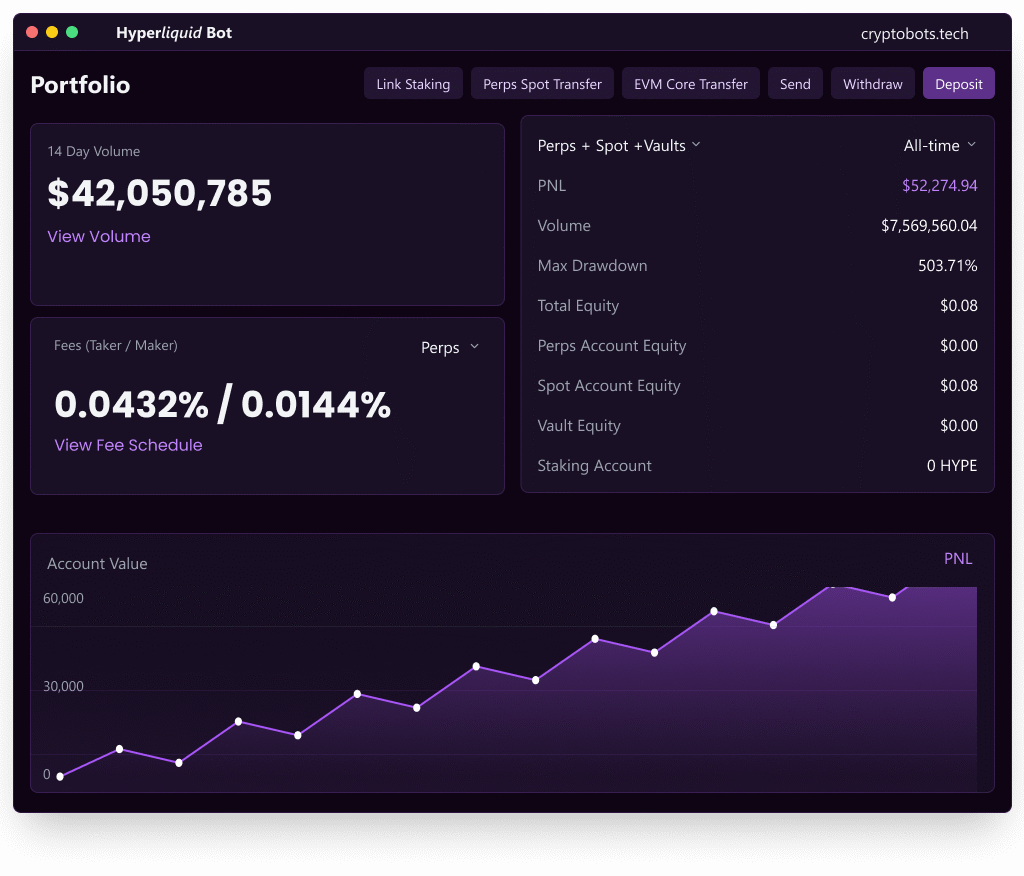Expand the Perps + Spot + Vaults dropdown

tap(618, 146)
